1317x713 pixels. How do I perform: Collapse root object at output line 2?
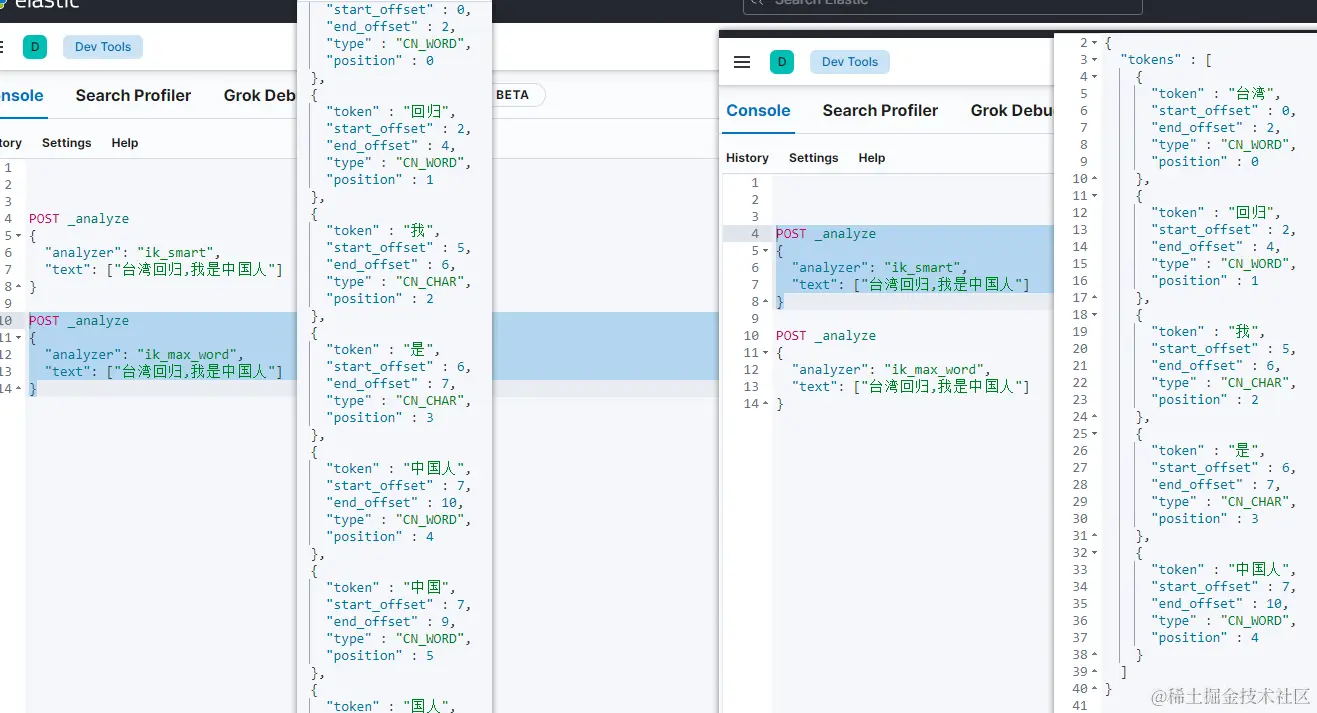coord(1094,43)
